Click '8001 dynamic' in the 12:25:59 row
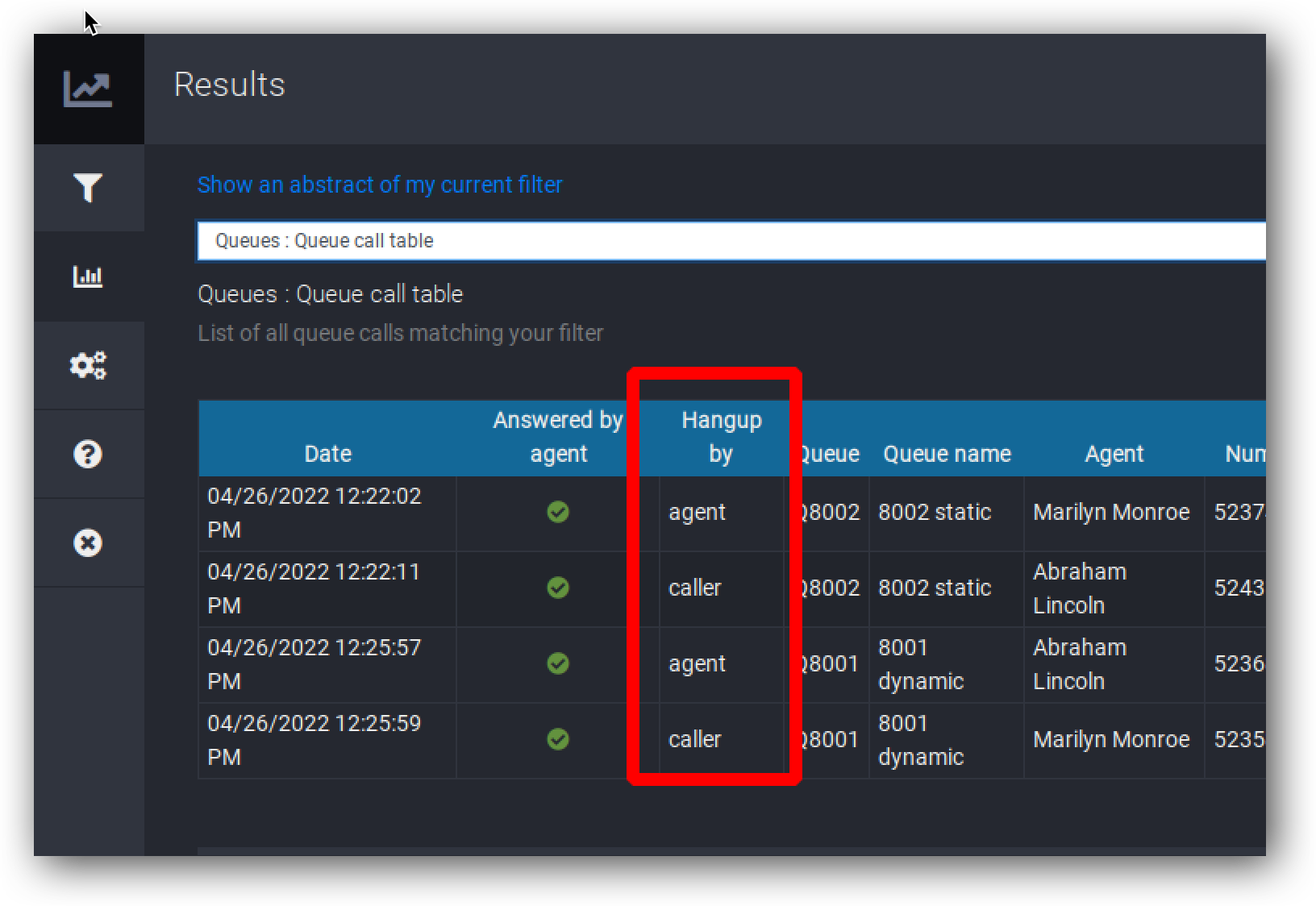The height and width of the screenshot is (906, 1316). pos(921,740)
